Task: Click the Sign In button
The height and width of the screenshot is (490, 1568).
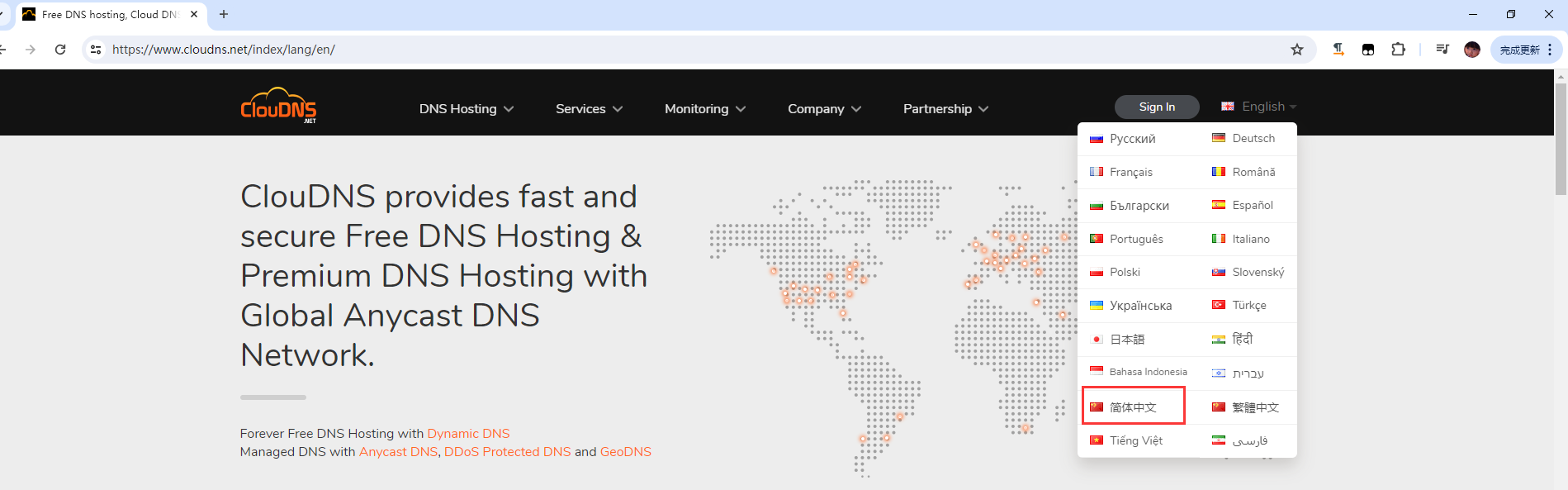Action: click(x=1157, y=107)
